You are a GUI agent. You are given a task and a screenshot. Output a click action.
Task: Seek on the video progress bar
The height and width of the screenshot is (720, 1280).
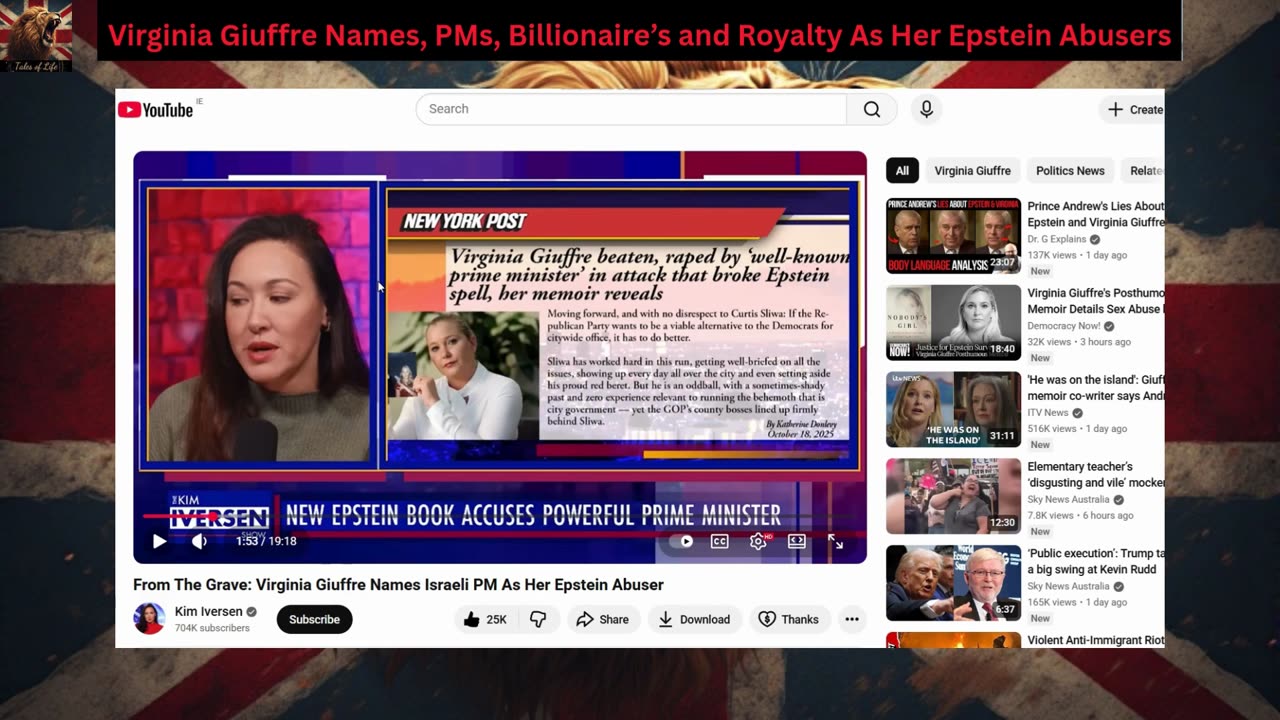point(500,517)
